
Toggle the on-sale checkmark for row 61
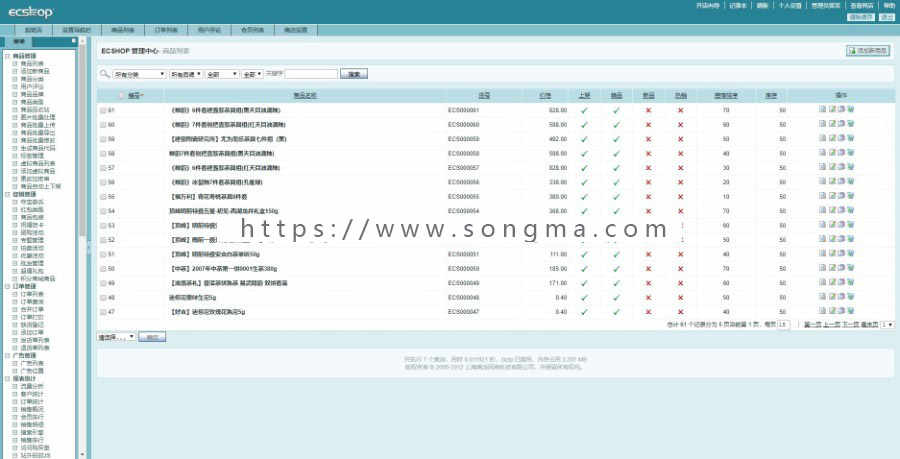pos(584,110)
